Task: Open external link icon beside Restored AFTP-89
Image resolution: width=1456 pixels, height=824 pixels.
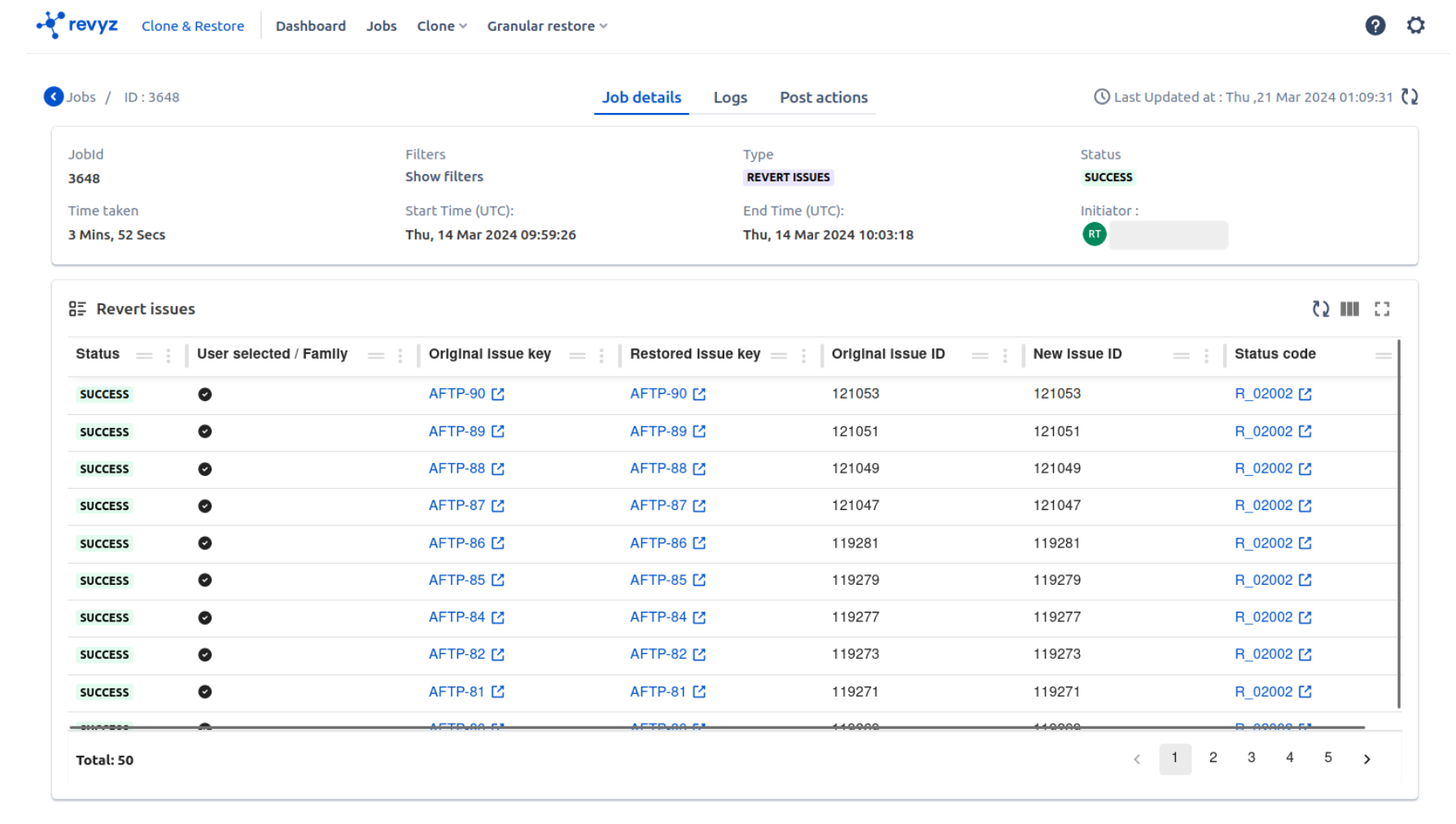Action: pos(699,432)
